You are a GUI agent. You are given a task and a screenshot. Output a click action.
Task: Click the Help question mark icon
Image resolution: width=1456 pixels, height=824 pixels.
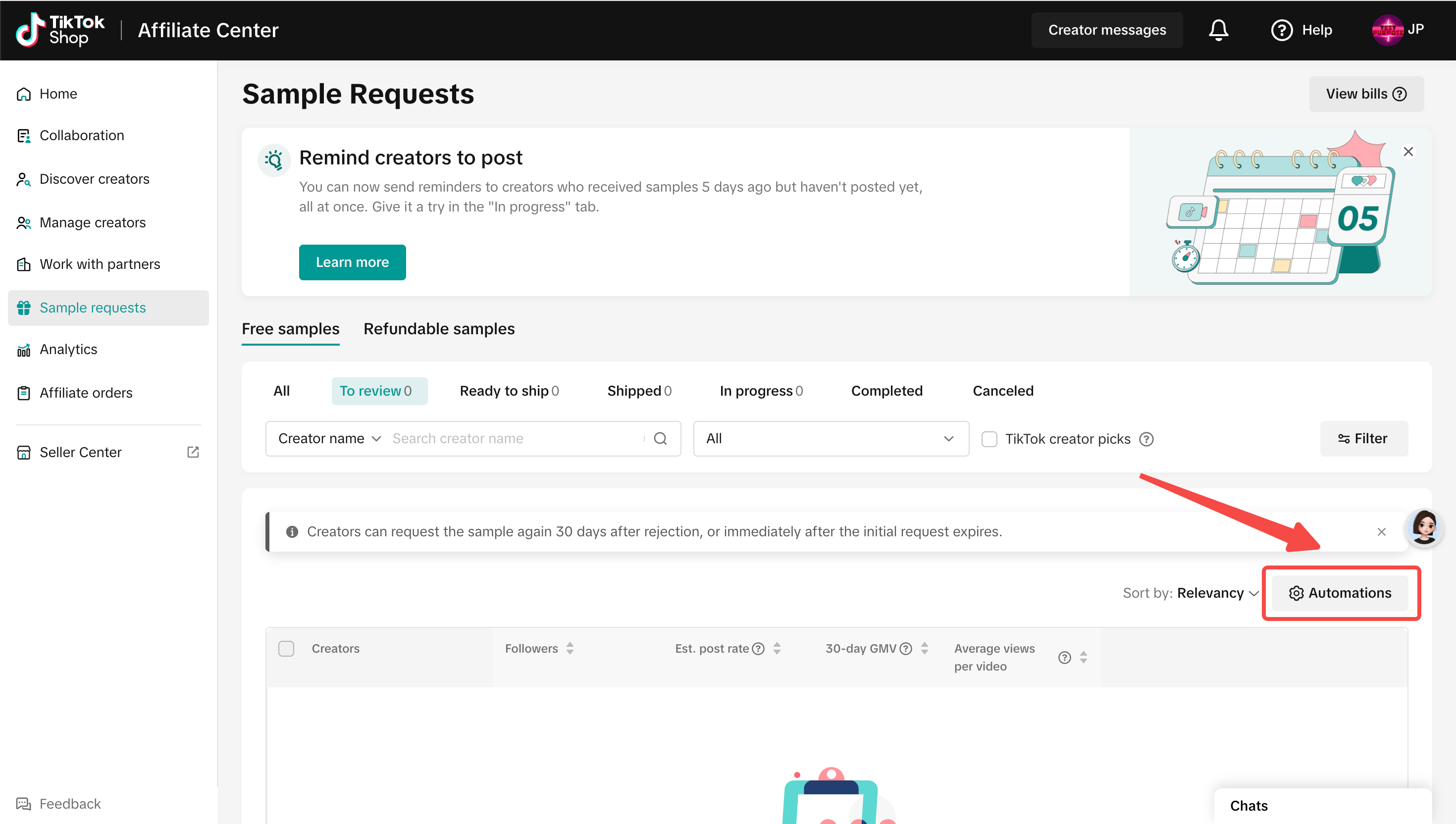tap(1282, 30)
